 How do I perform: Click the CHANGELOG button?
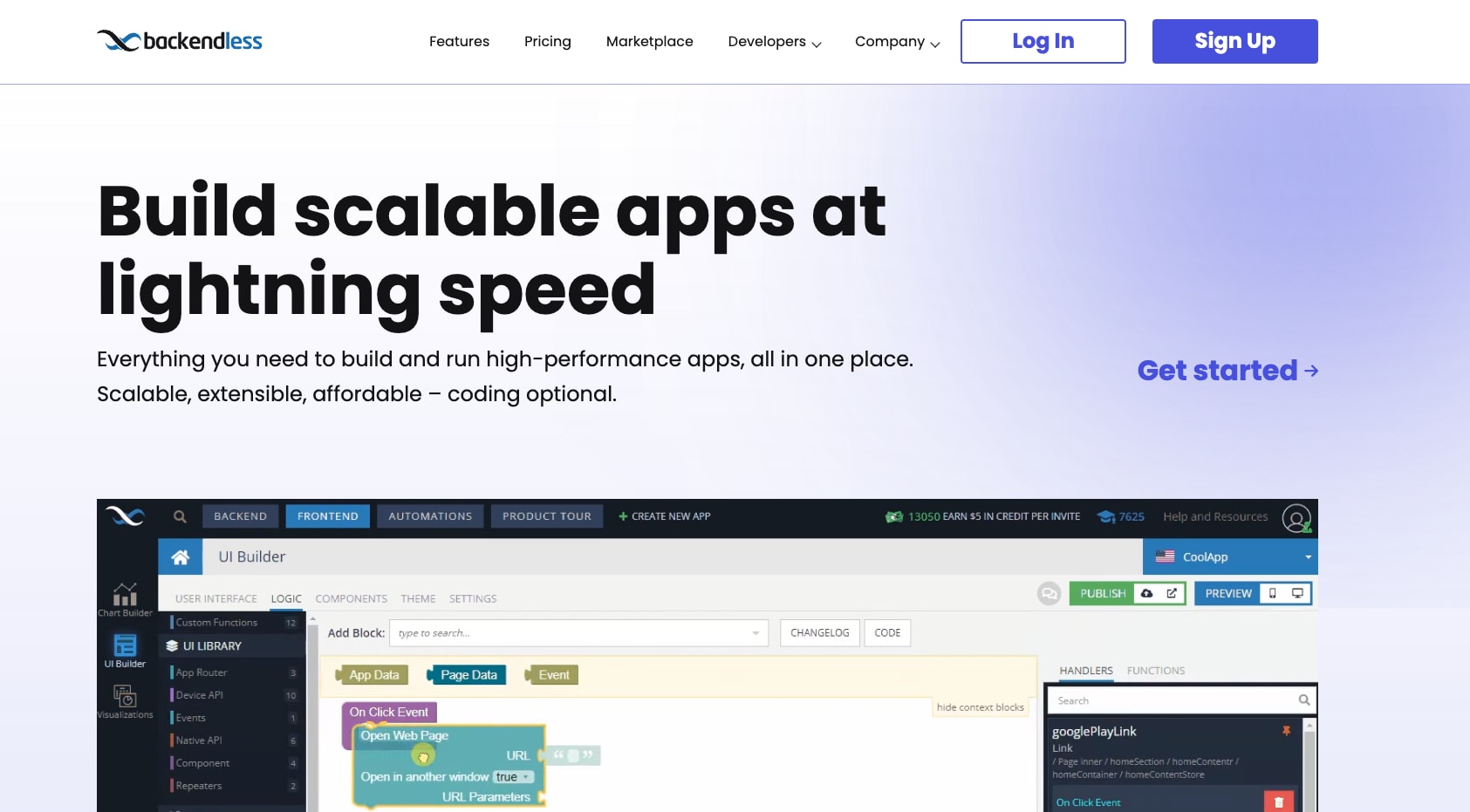pyautogui.click(x=819, y=633)
